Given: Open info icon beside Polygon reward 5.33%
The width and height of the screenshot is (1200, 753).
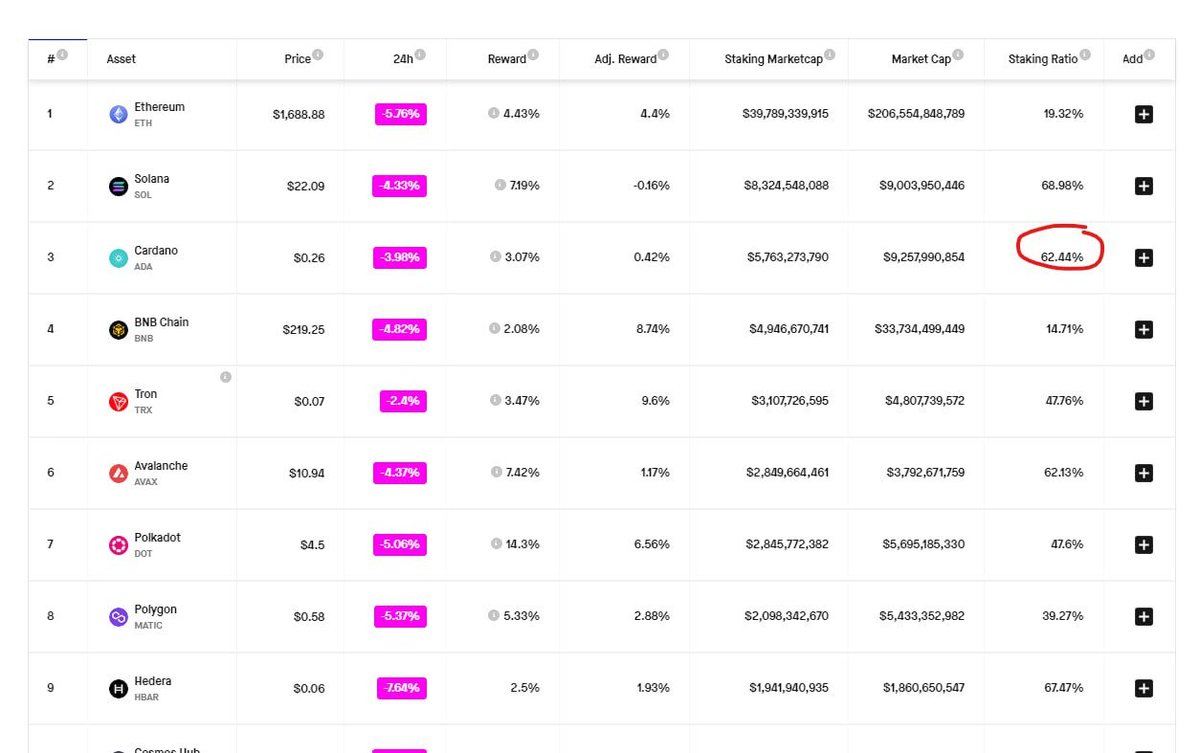Looking at the screenshot, I should pyautogui.click(x=494, y=616).
